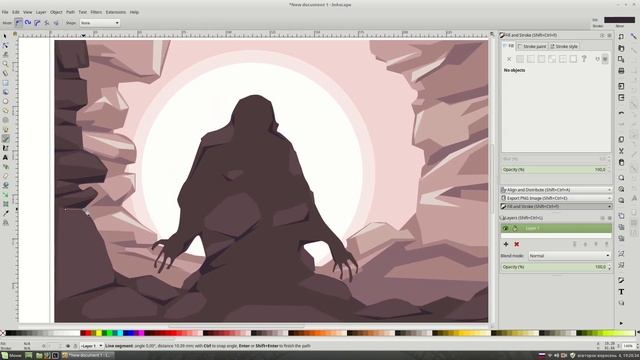Expand Export PNG Image docked panel

tap(556, 198)
